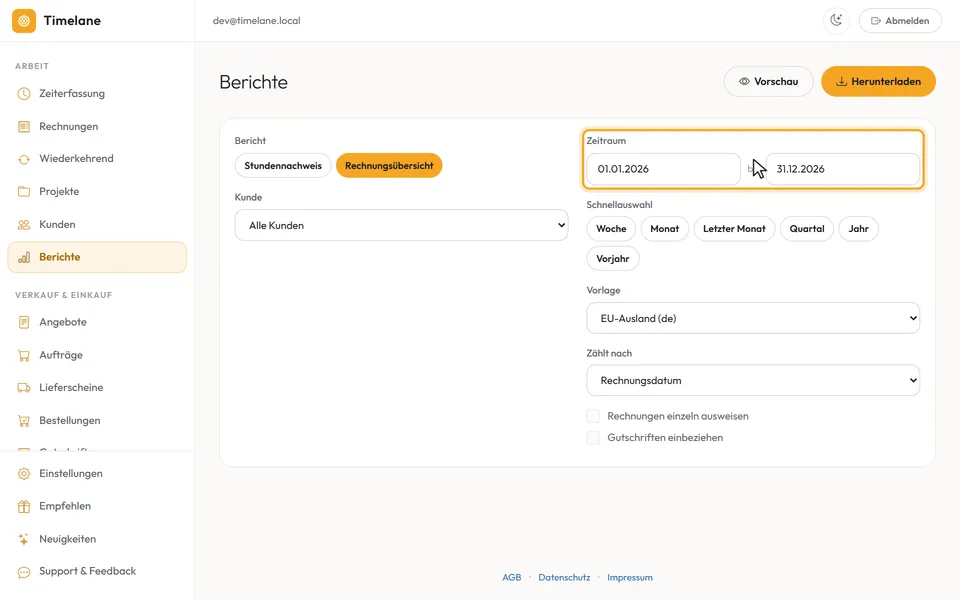Click the Wiederkehrend recurring icon

[24, 159]
